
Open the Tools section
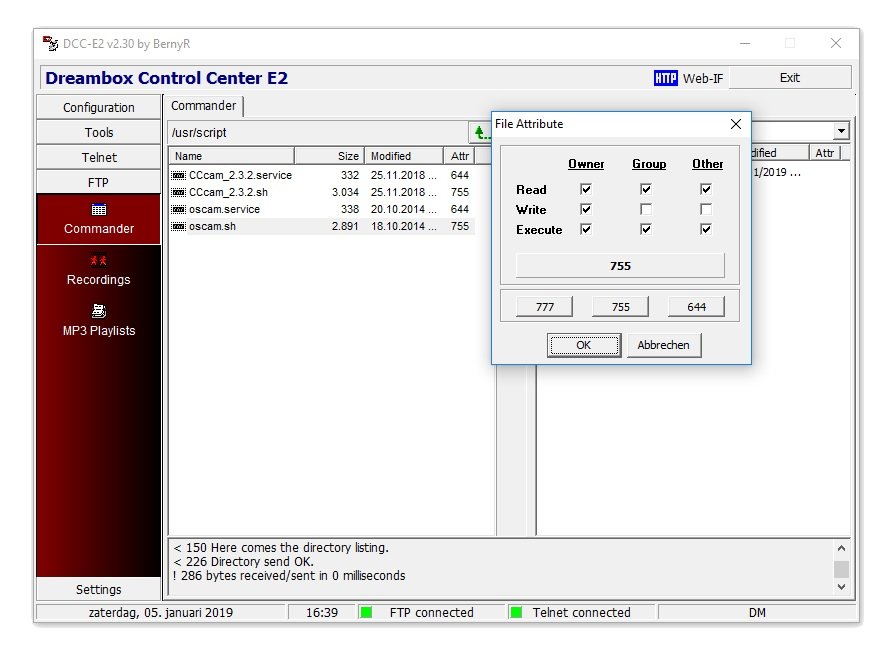point(98,133)
